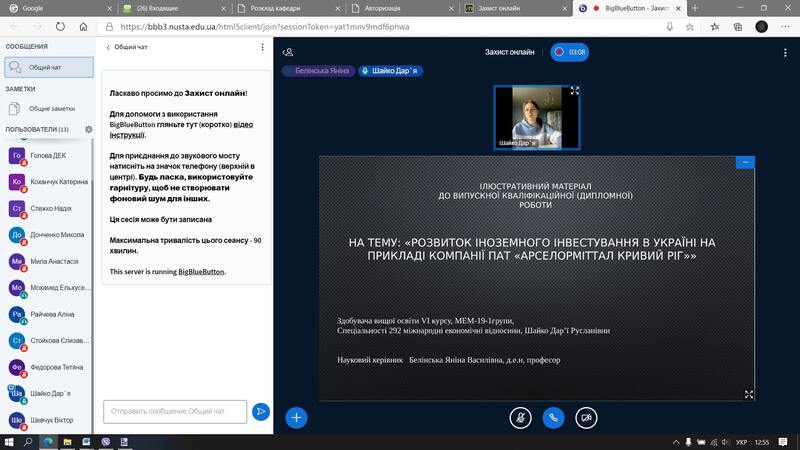Click the Го avatar icon
The width and height of the screenshot is (800, 450).
pos(17,156)
